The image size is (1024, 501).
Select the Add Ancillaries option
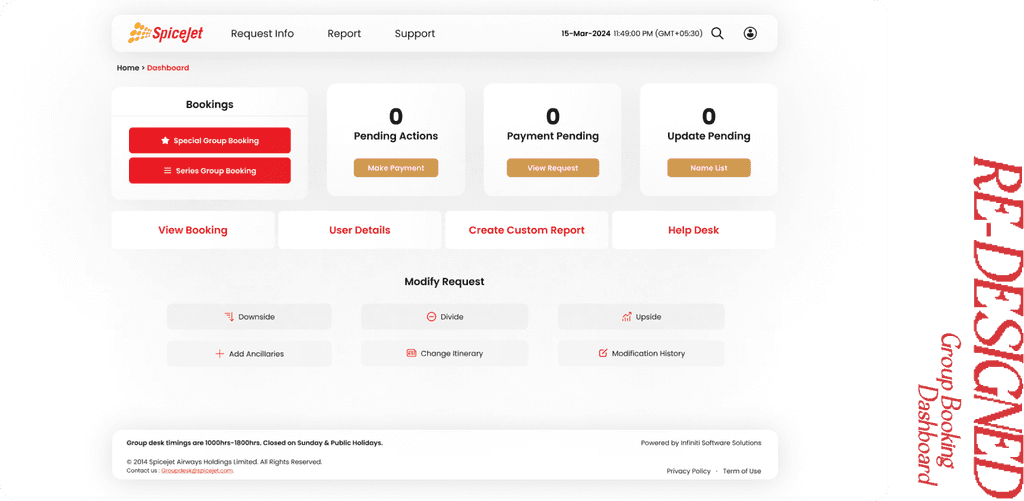(x=249, y=354)
